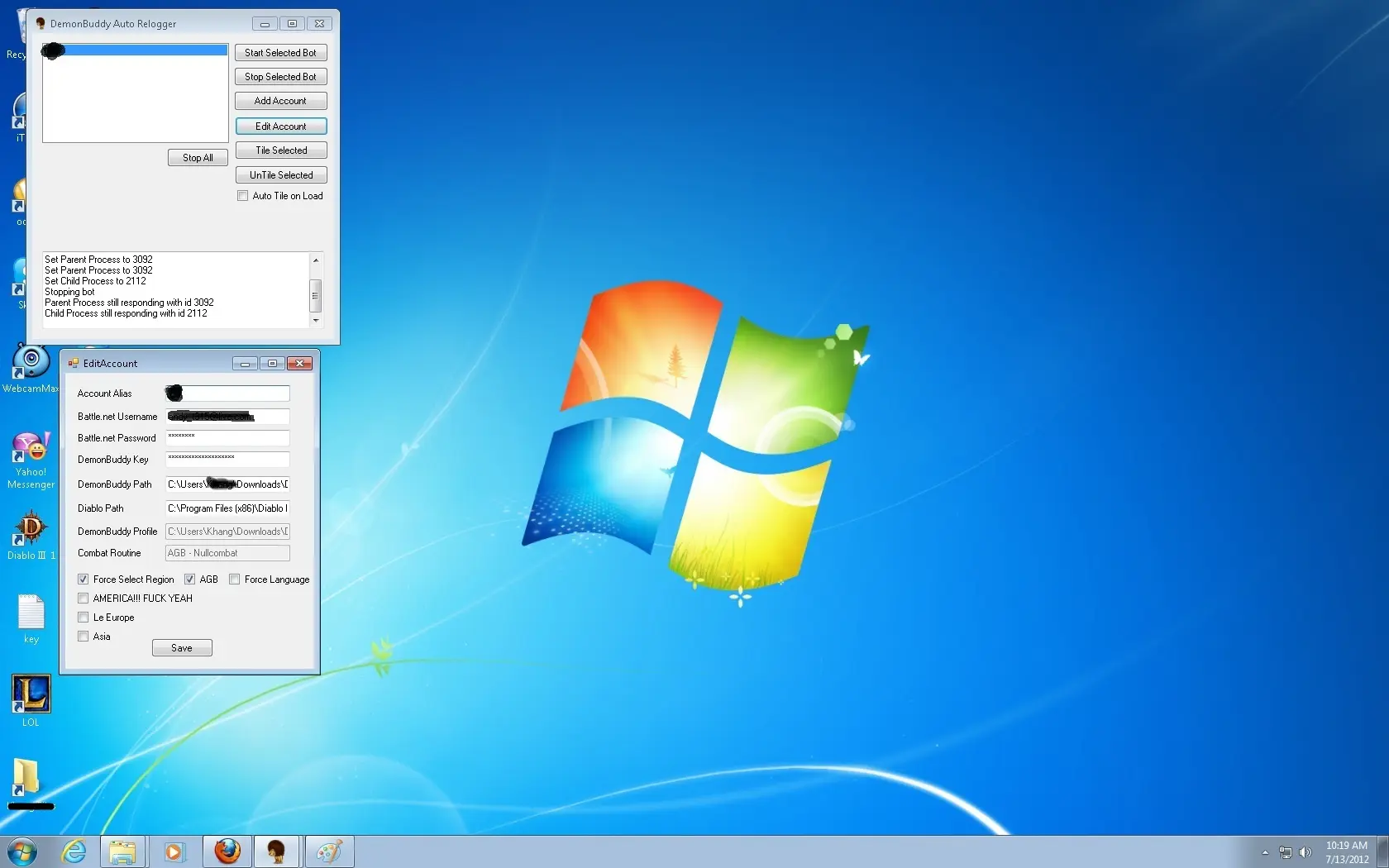Switch to DemonBuddy Relogger taskbar icon
The image size is (1389, 868).
coord(276,851)
